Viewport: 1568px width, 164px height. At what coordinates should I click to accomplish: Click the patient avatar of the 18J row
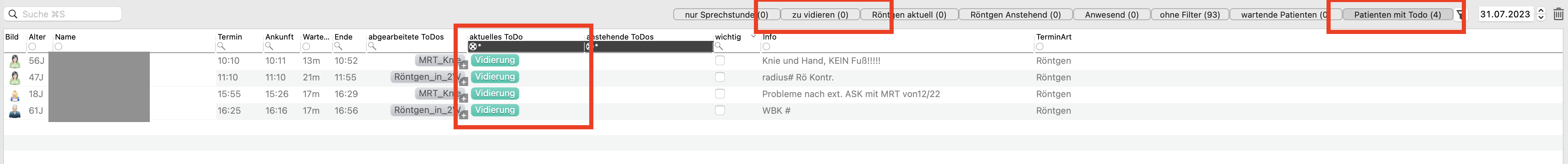pyautogui.click(x=15, y=95)
